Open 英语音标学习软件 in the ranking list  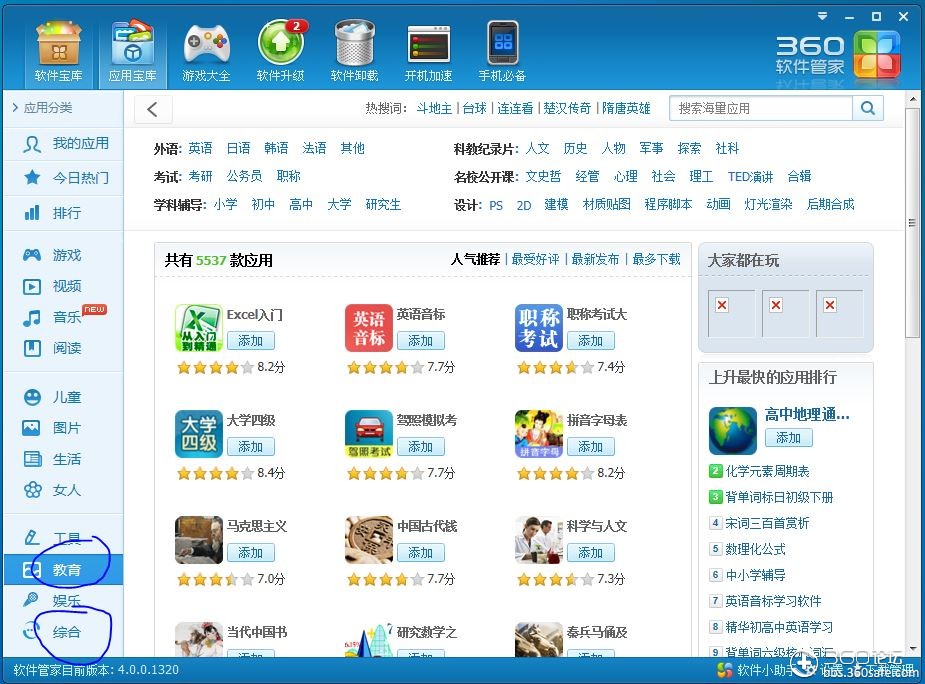pyautogui.click(x=773, y=601)
